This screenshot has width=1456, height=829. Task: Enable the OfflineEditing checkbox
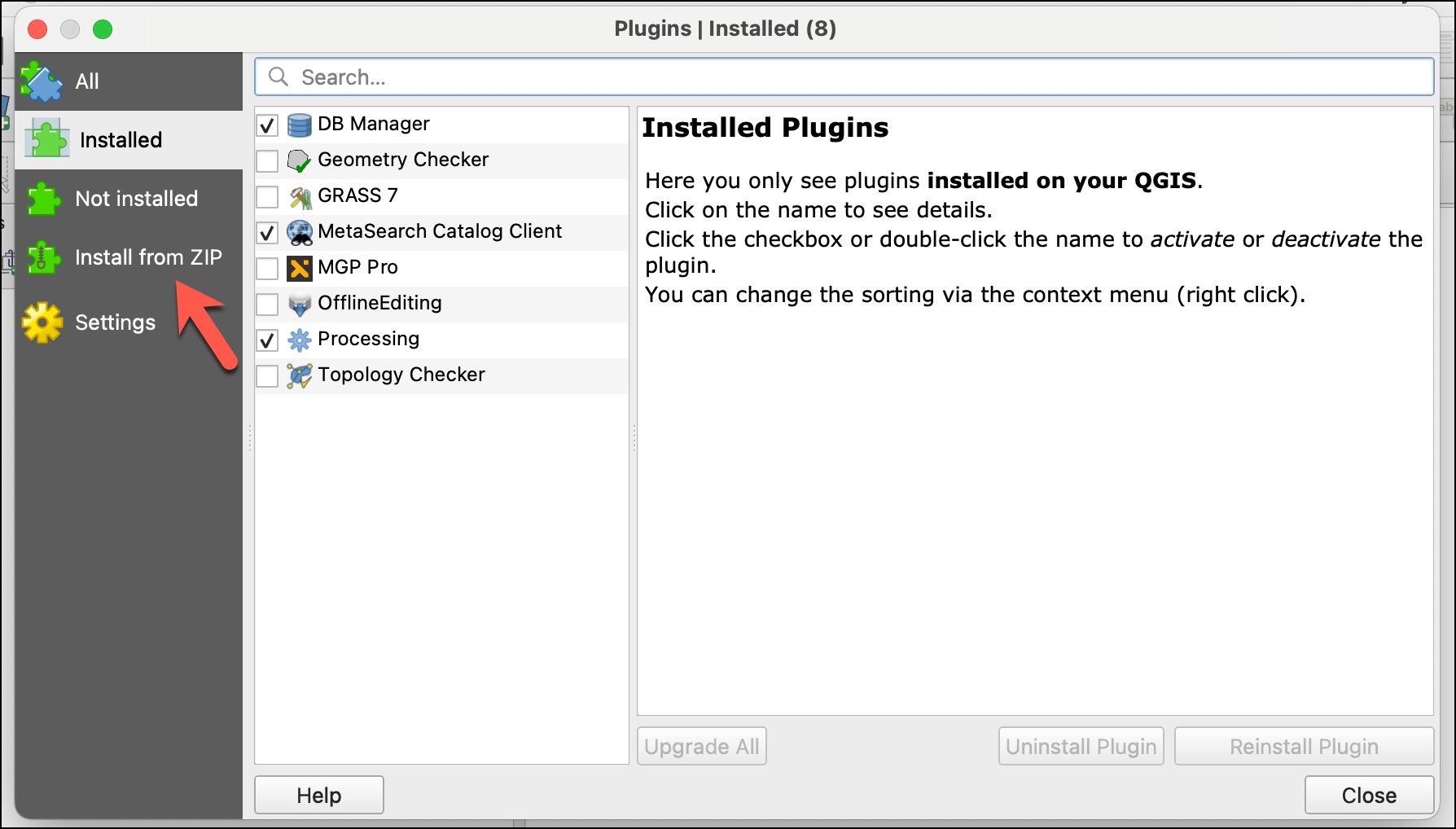(x=267, y=305)
